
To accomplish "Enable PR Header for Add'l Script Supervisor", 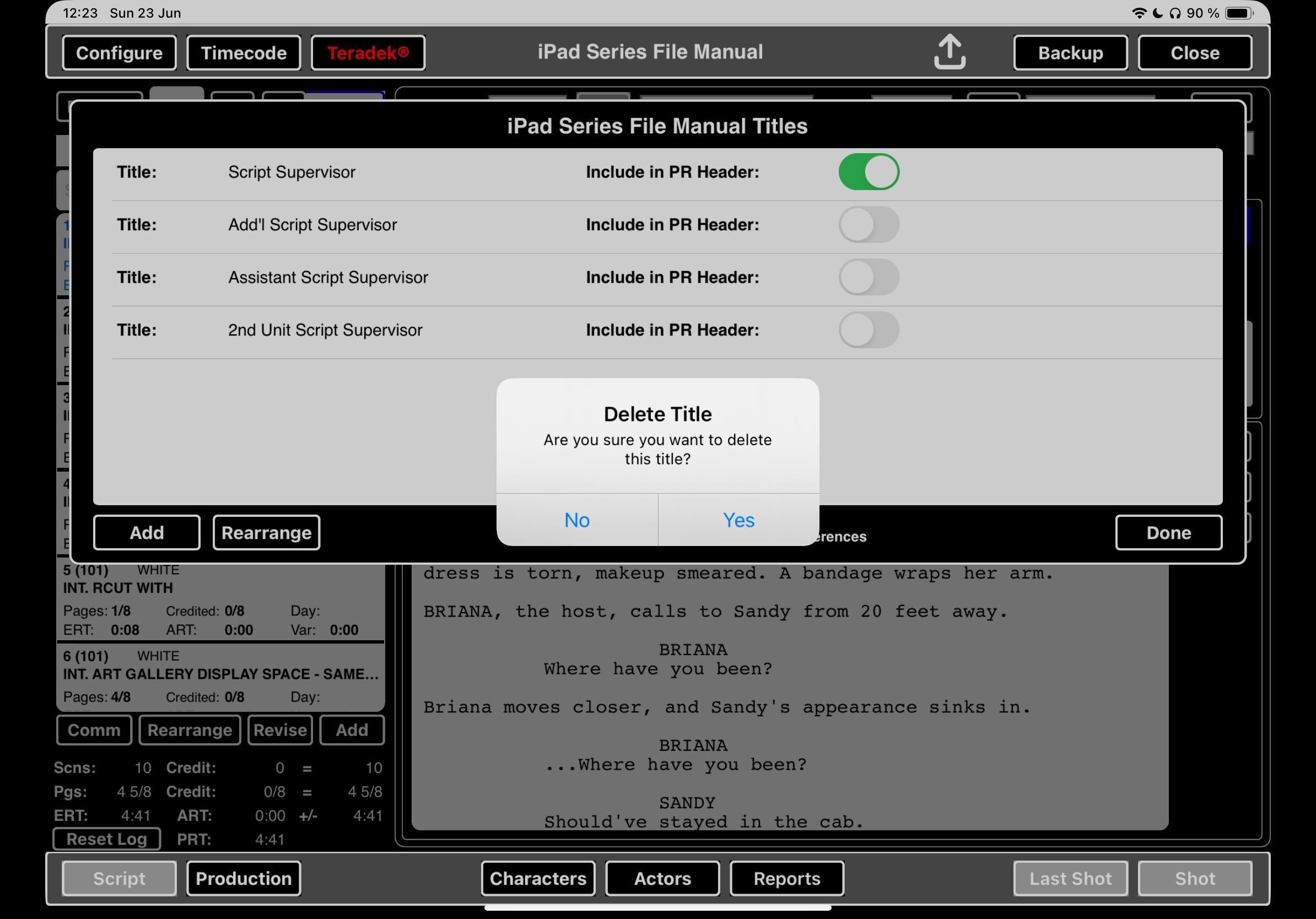I will click(x=869, y=225).
